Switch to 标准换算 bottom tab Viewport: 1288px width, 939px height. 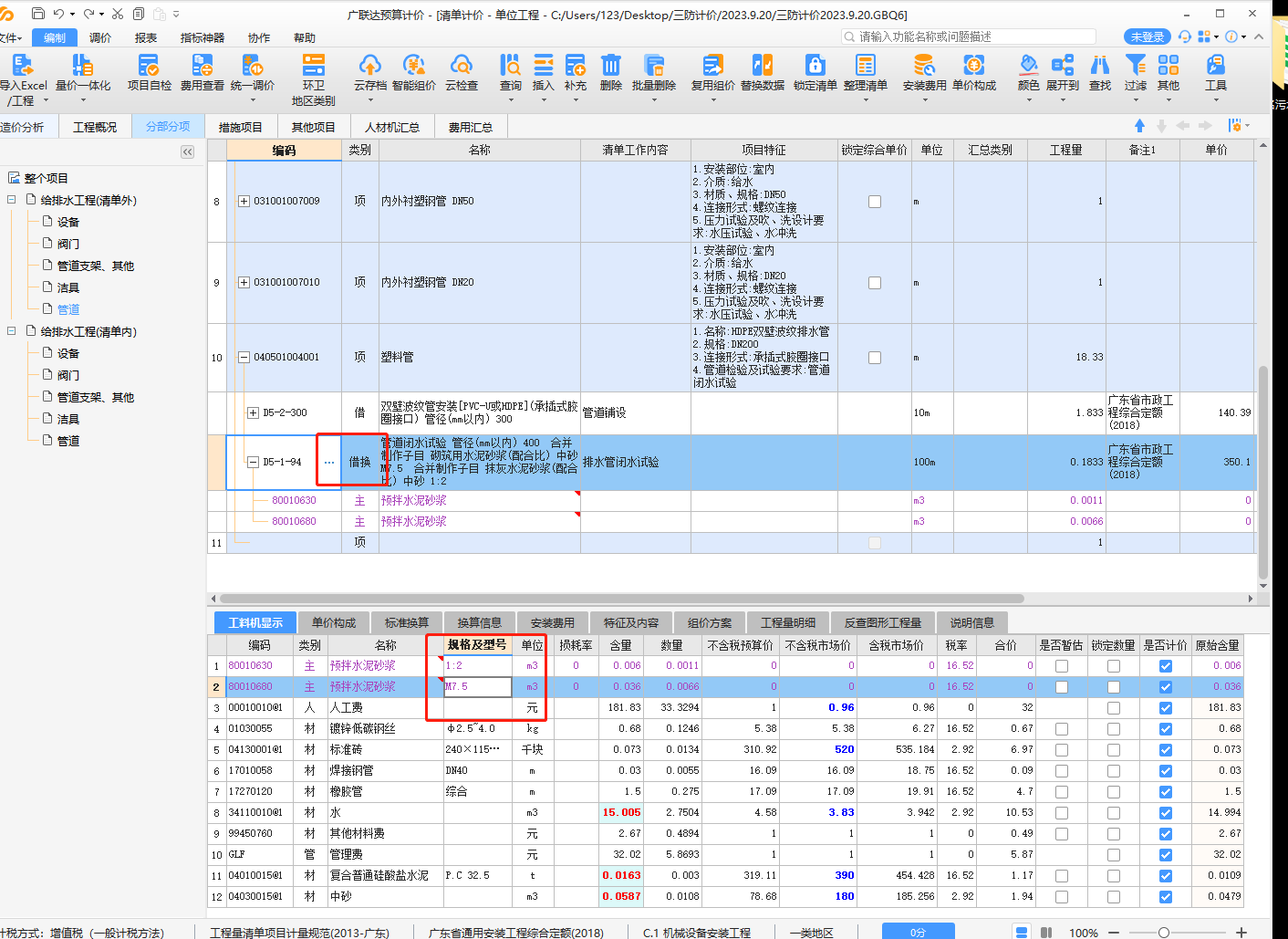[x=407, y=622]
